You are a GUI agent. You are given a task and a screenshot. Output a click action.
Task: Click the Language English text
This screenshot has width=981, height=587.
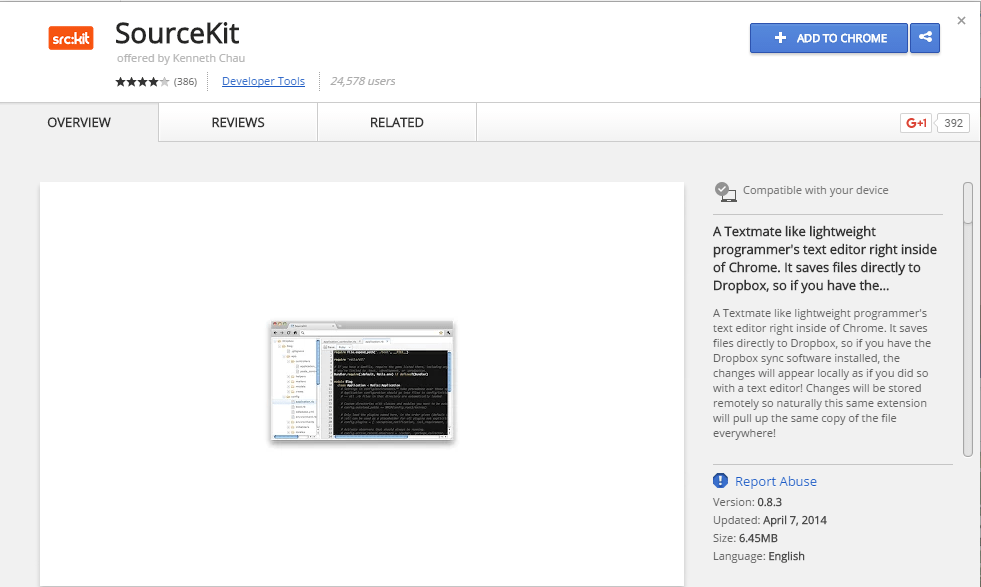click(x=758, y=556)
